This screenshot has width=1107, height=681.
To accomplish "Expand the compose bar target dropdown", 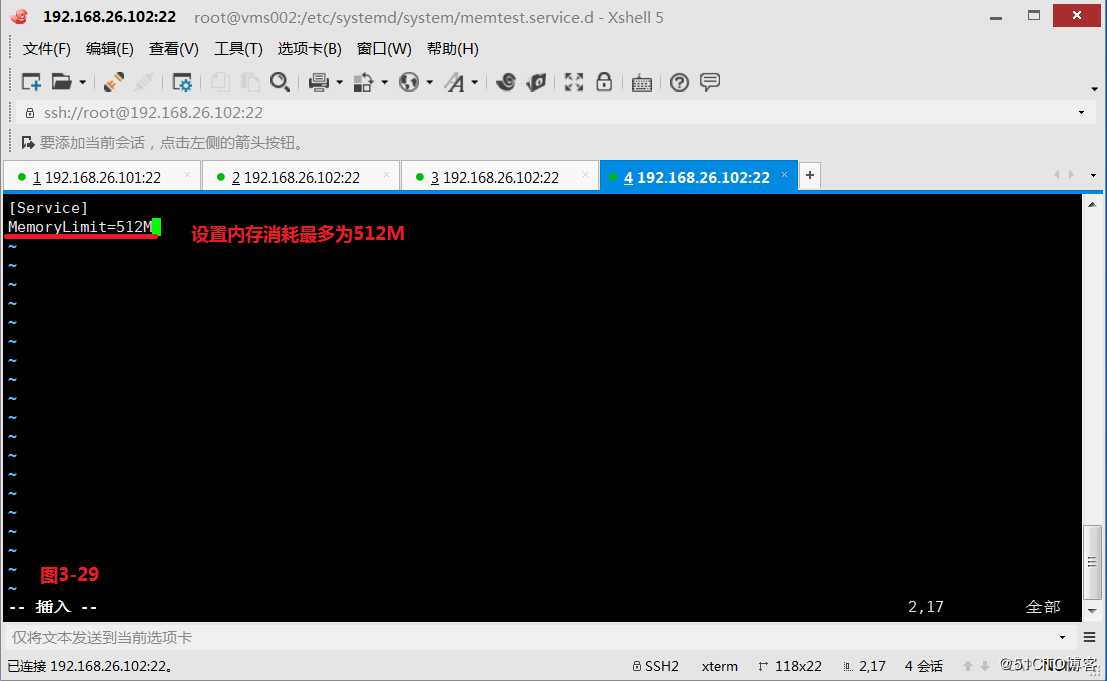I will coord(1063,638).
